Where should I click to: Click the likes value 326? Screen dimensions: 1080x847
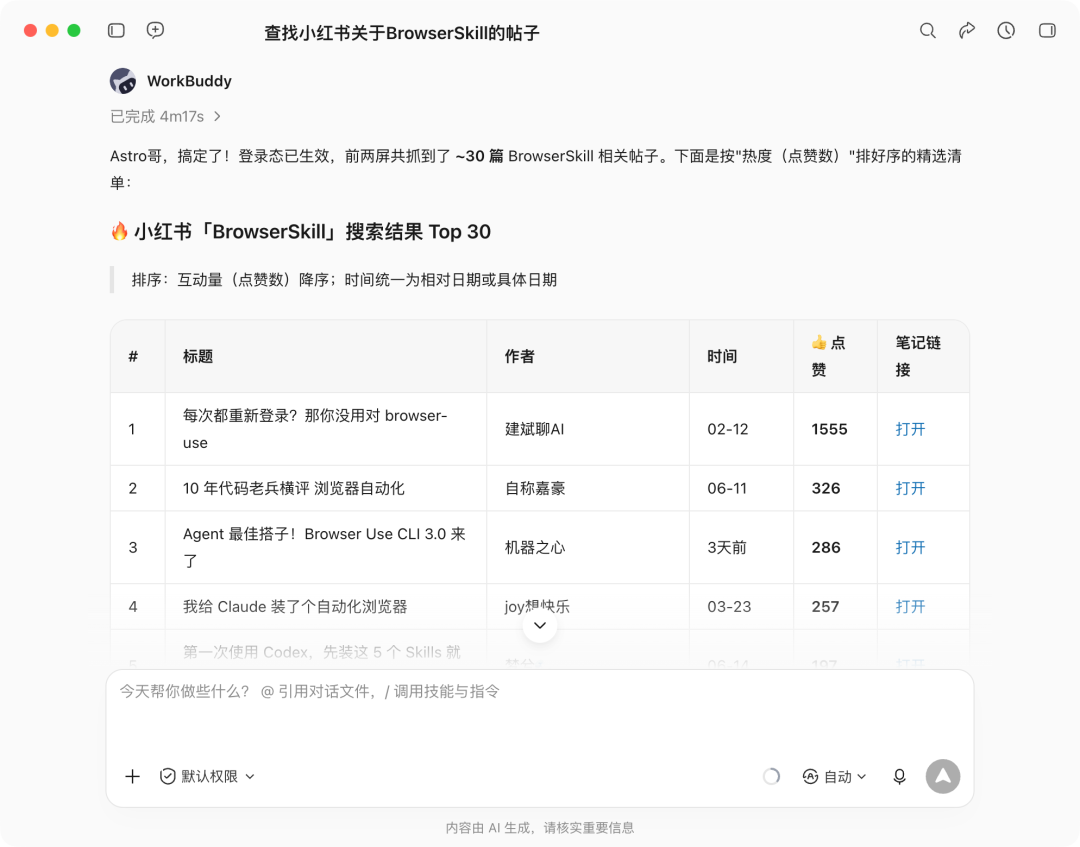[826, 488]
